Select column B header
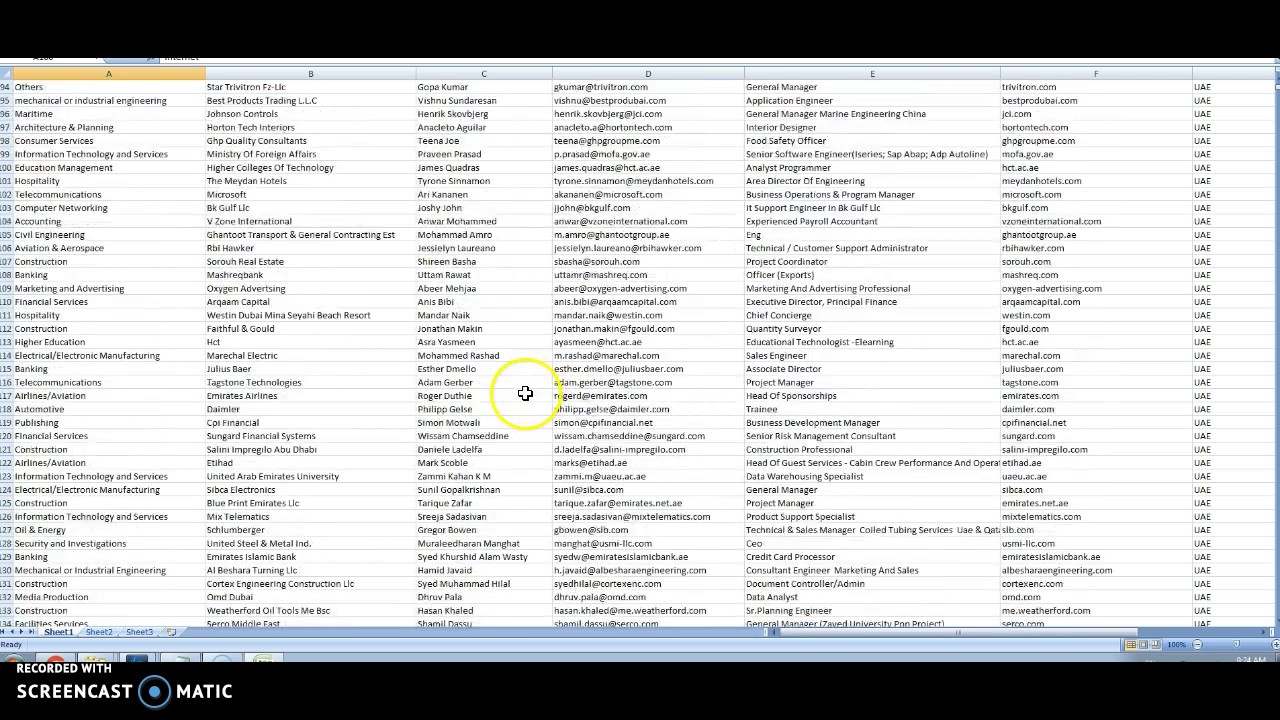This screenshot has height=720, width=1280. 310,74
